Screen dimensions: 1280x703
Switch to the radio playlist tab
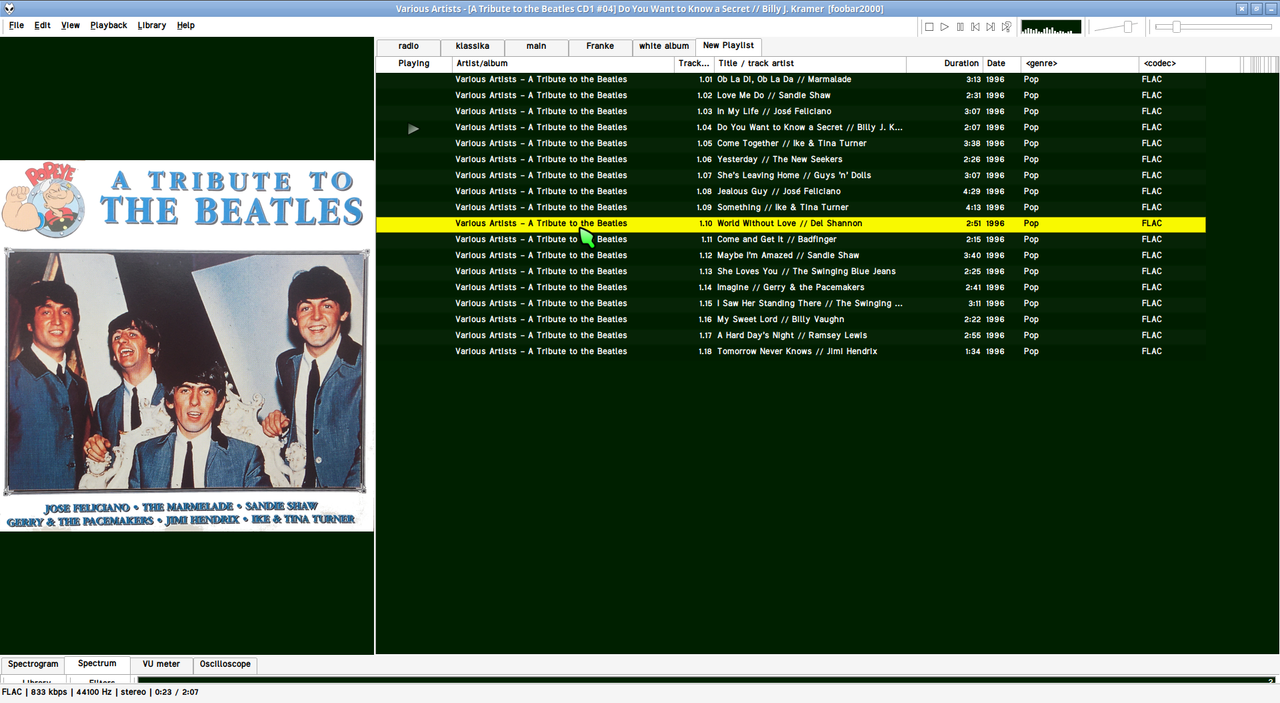(x=408, y=46)
